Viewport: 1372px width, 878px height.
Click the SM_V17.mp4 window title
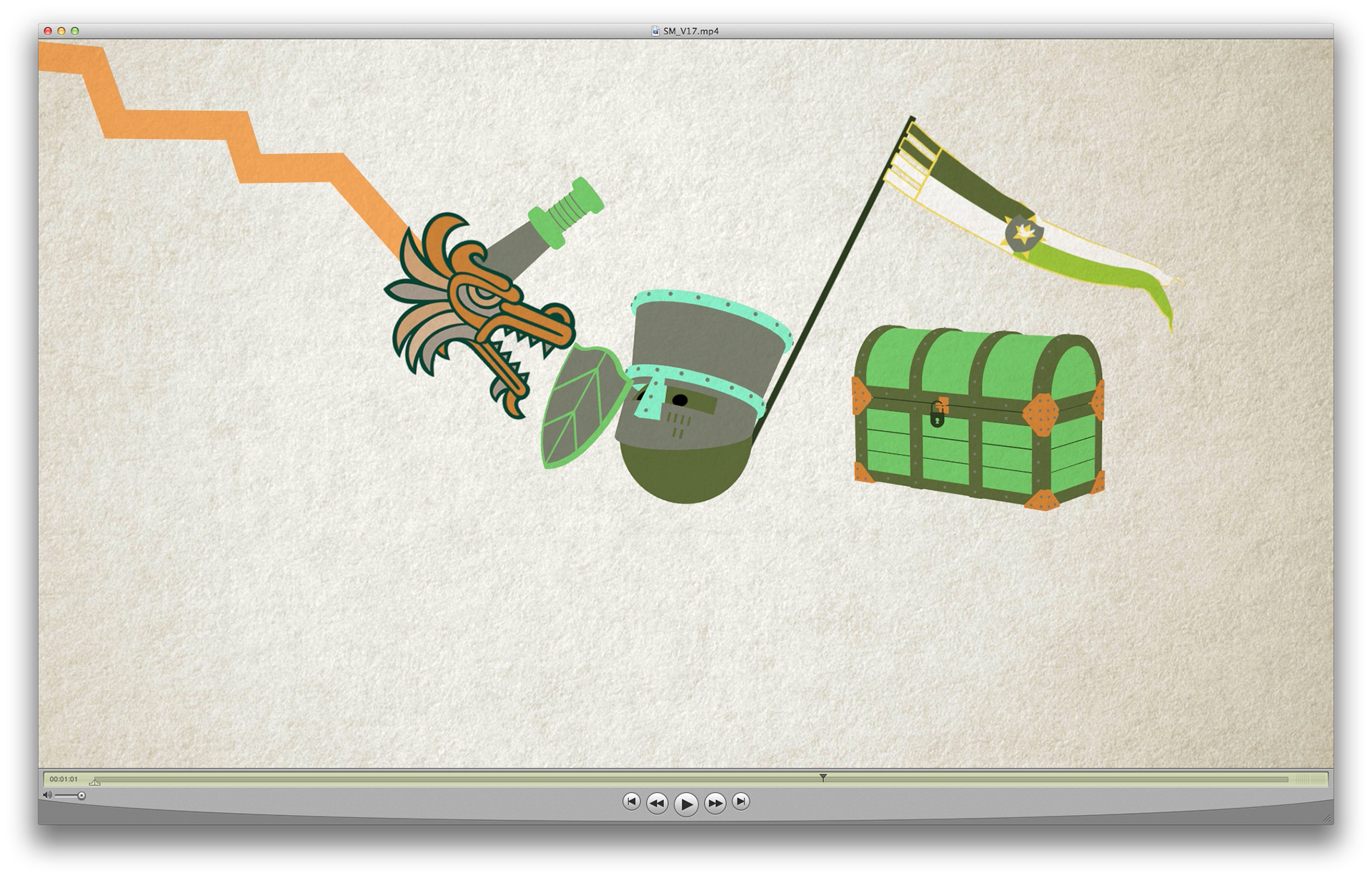[x=691, y=31]
